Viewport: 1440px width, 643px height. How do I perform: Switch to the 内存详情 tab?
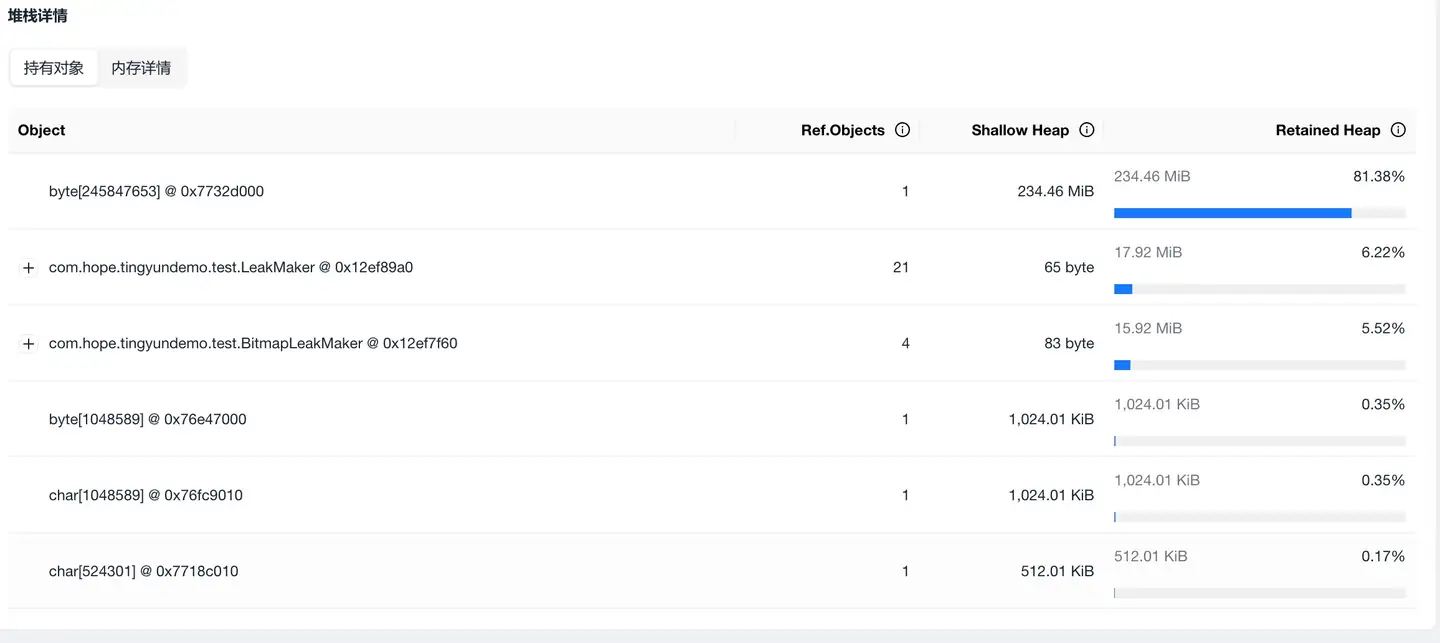coord(141,68)
